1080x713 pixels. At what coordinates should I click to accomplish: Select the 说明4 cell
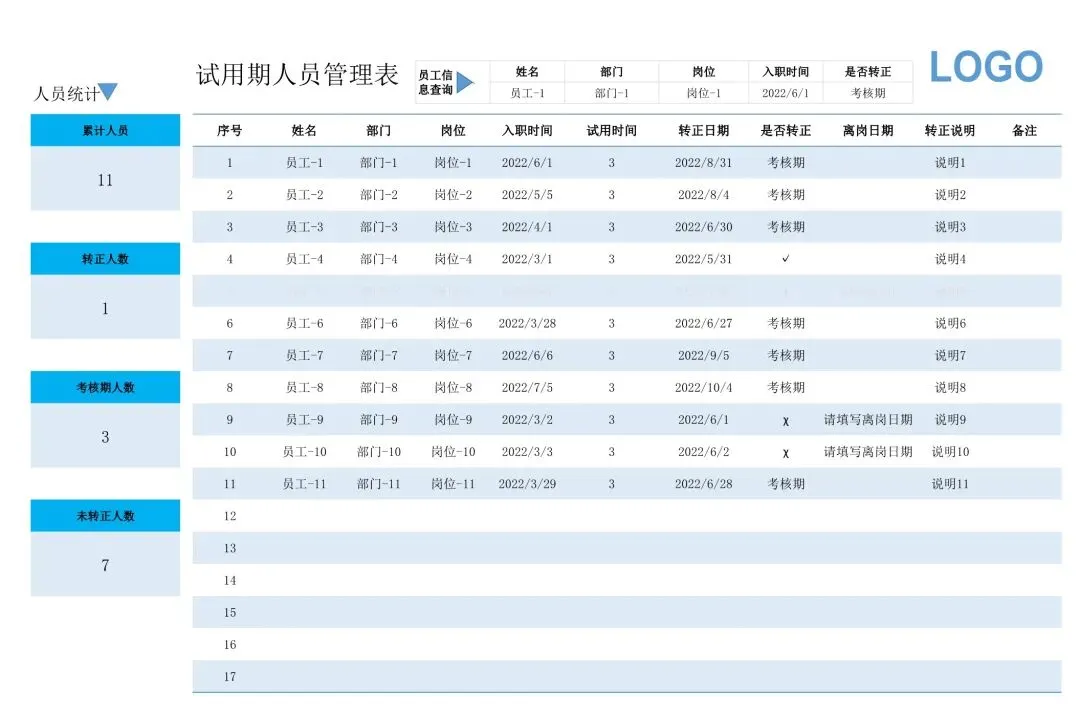click(950, 259)
